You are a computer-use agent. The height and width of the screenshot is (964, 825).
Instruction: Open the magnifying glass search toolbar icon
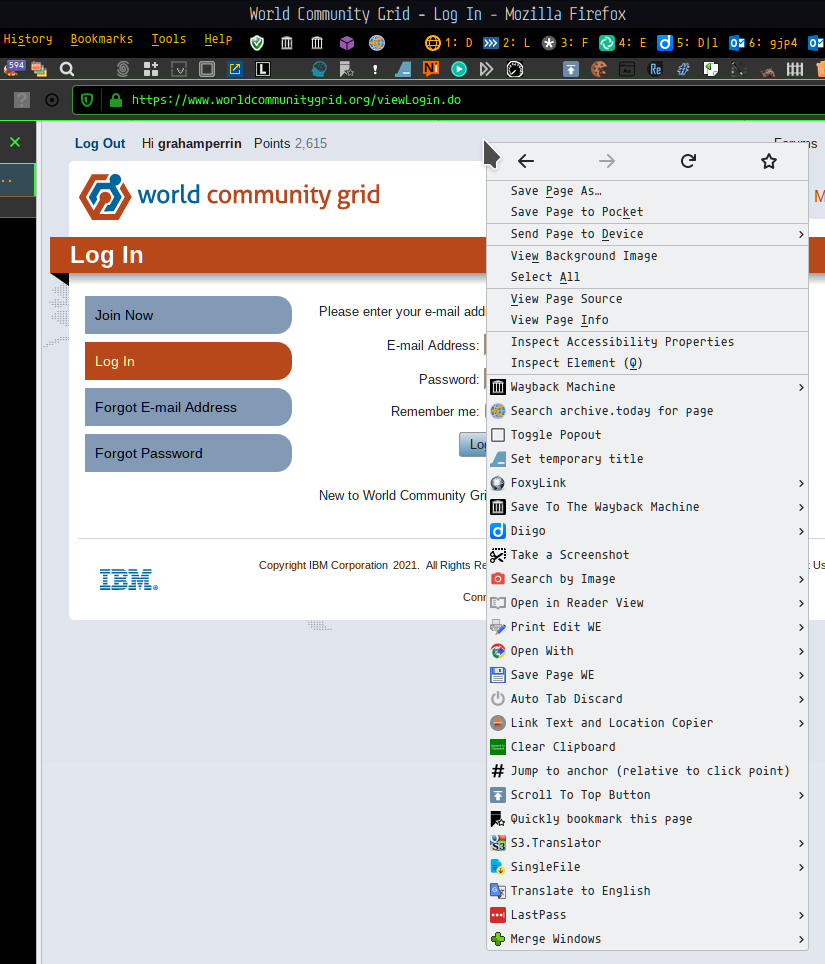67,69
